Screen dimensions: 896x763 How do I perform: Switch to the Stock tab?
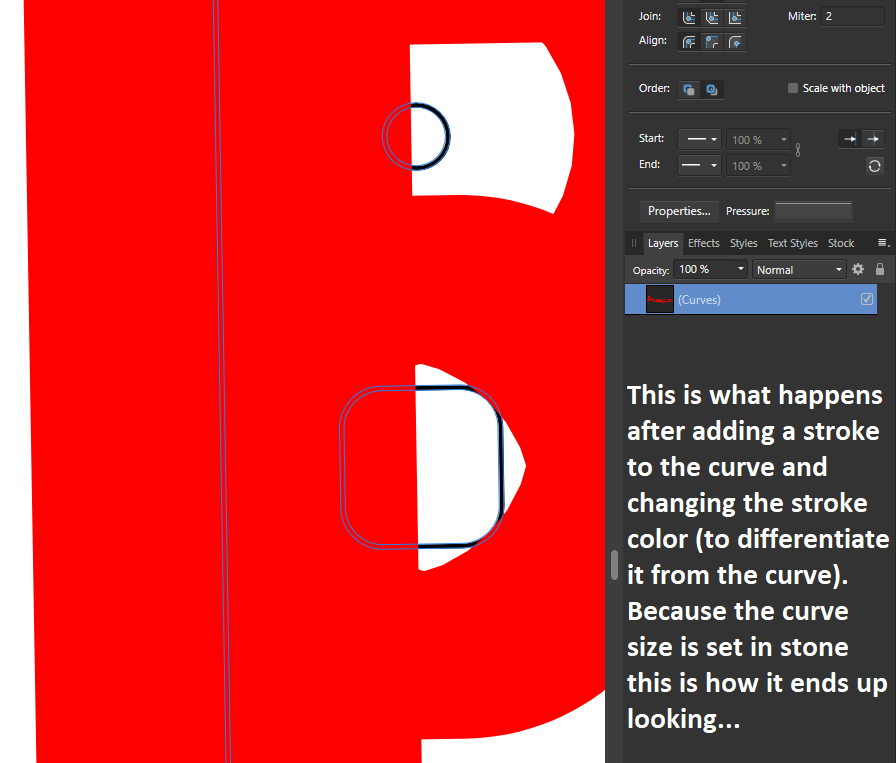pos(841,243)
